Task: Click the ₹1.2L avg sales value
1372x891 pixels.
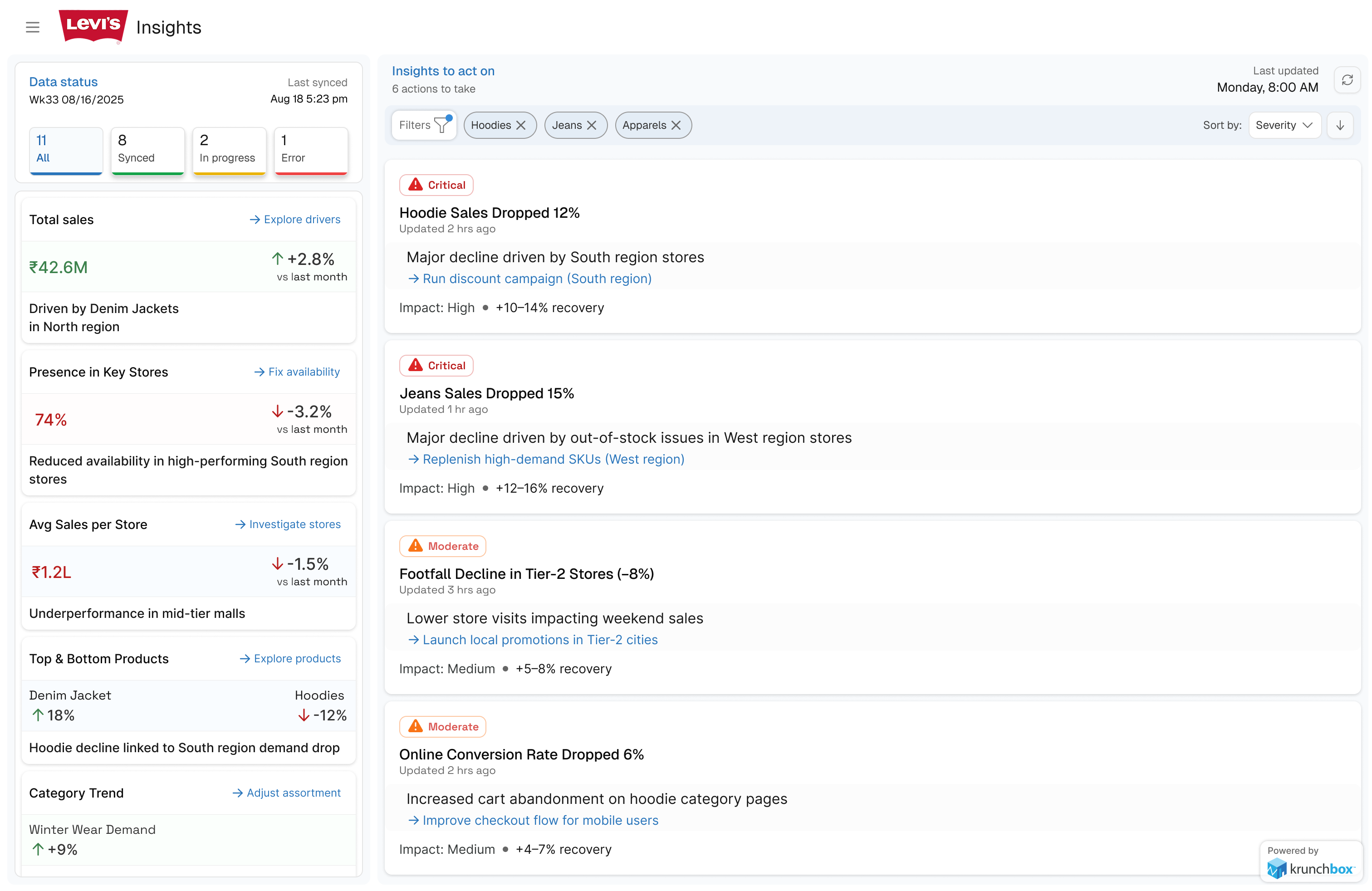Action: (51, 572)
